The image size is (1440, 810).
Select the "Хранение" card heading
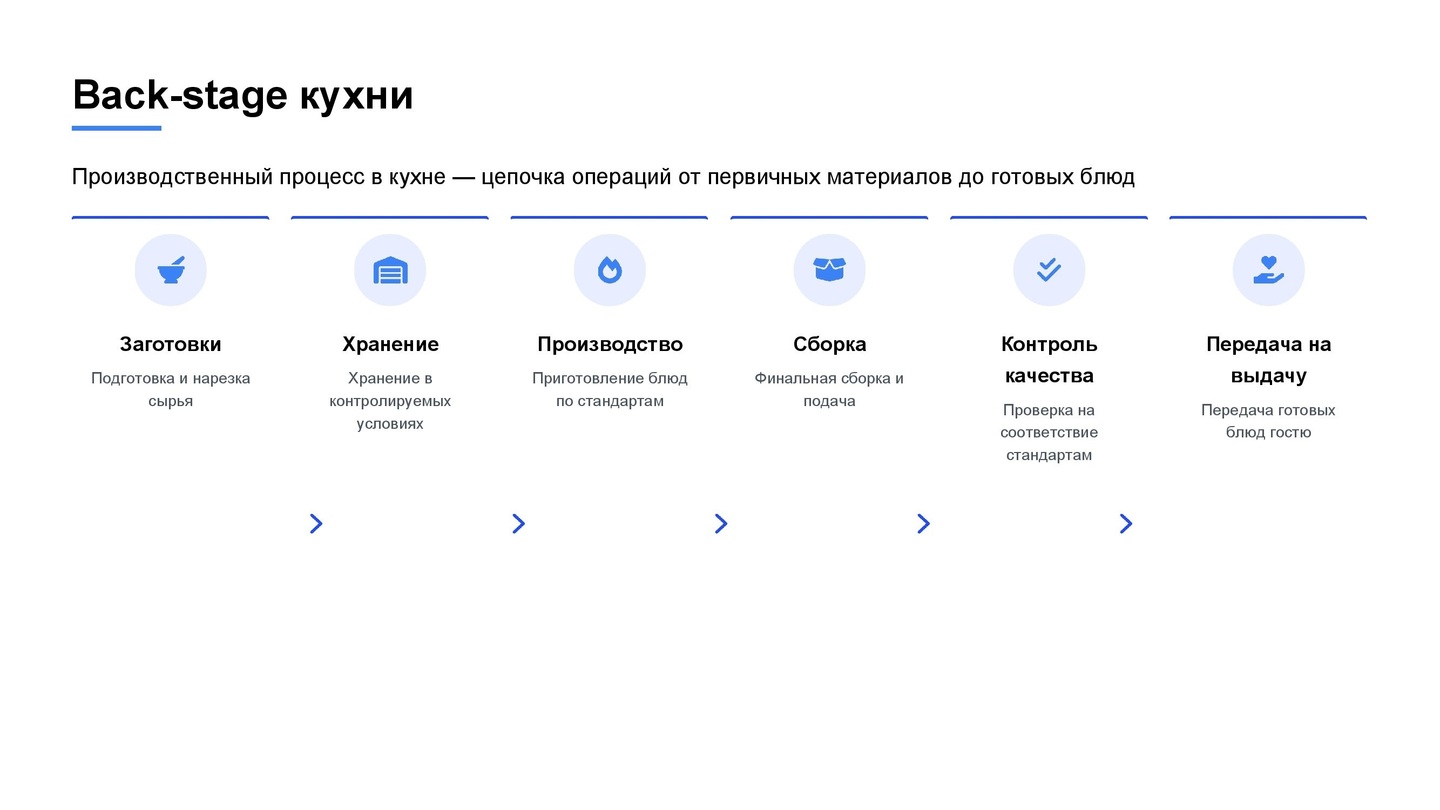pos(390,344)
